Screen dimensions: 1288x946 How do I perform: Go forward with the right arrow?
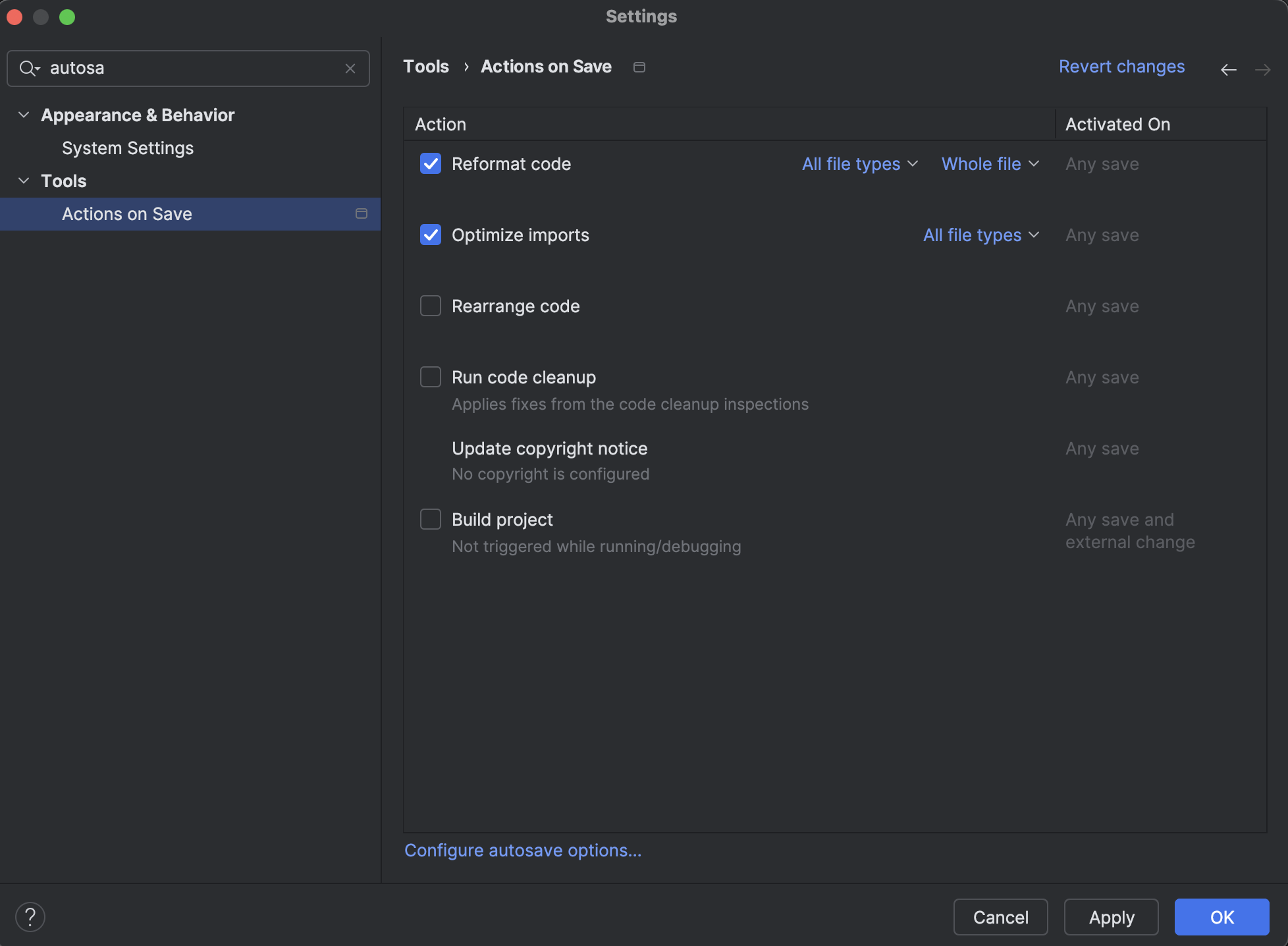pyautogui.click(x=1263, y=70)
